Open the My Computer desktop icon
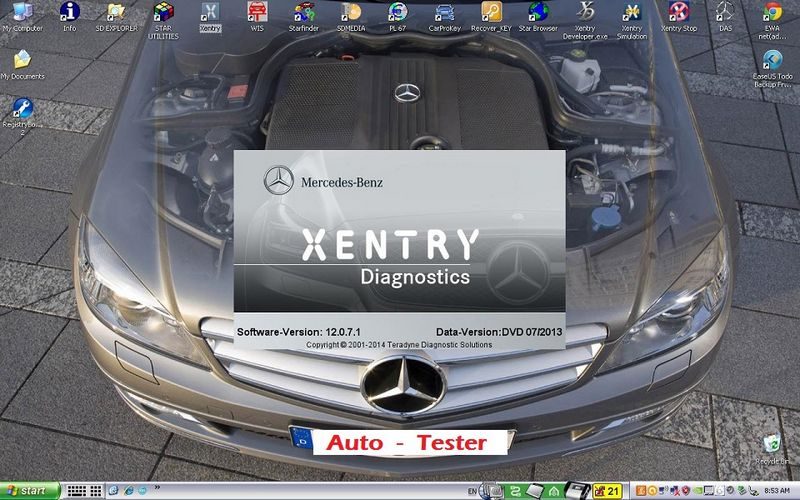Screen dimensions: 800x500 tap(22, 17)
